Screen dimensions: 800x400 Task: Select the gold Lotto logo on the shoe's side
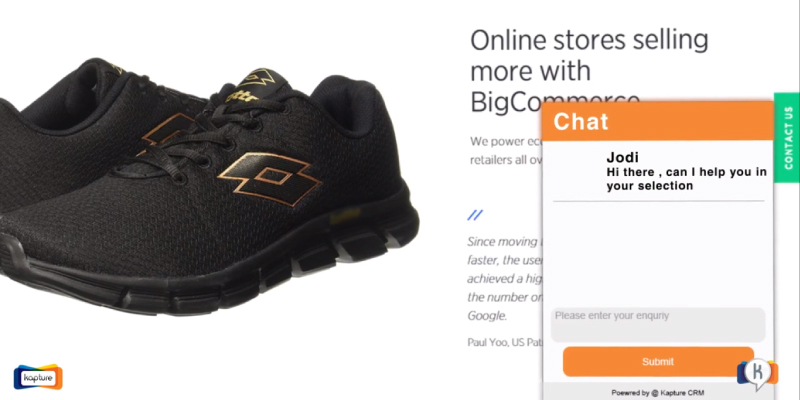[270, 179]
